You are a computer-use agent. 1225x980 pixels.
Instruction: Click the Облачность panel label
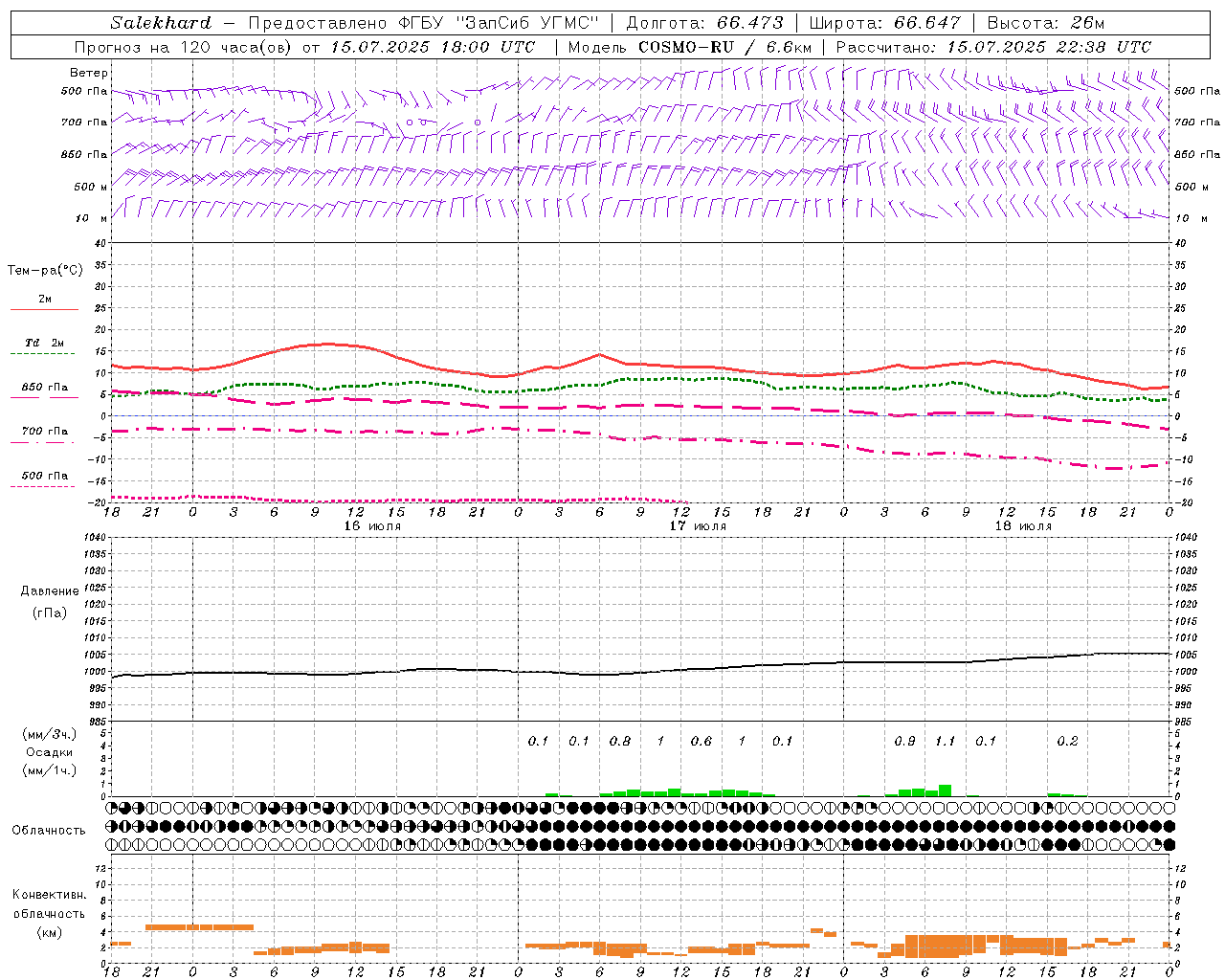[49, 831]
